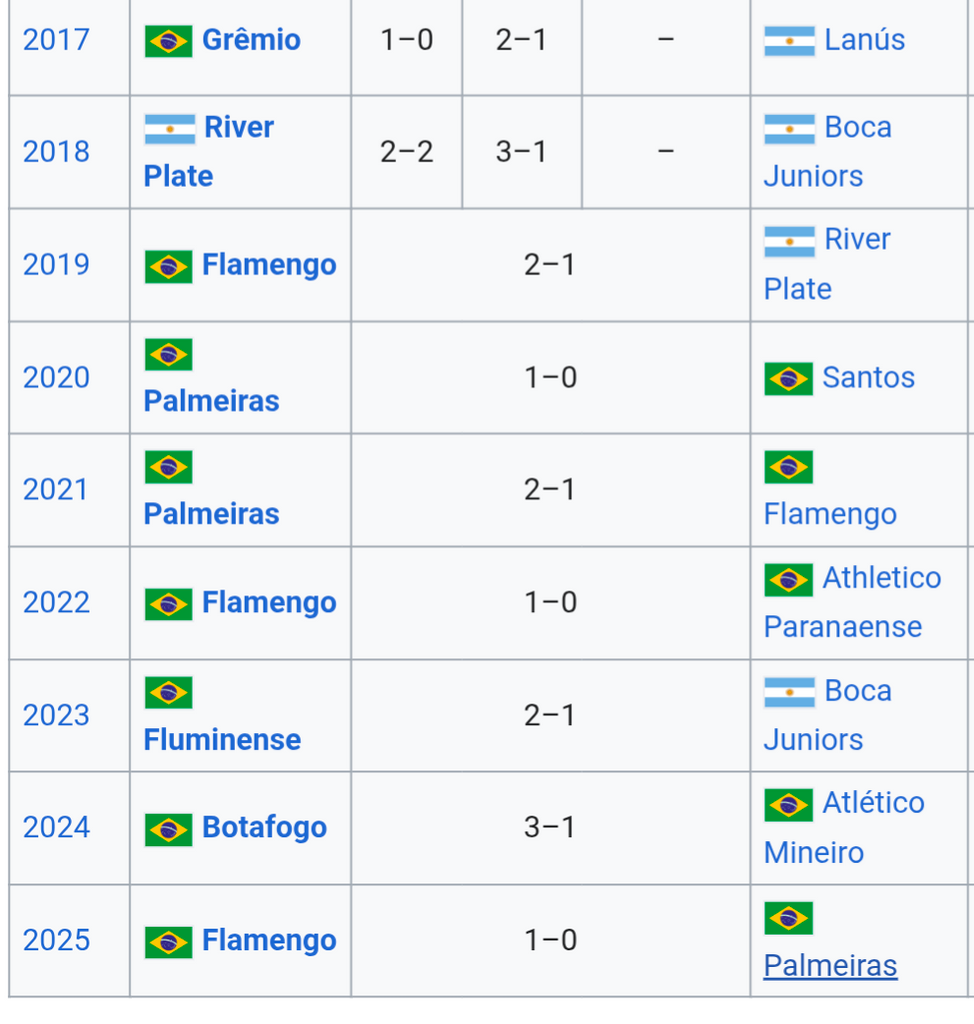Click the Brazil flag beside Athletico Paranaense
Image resolution: width=974 pixels, height=1024 pixels.
pos(788,579)
